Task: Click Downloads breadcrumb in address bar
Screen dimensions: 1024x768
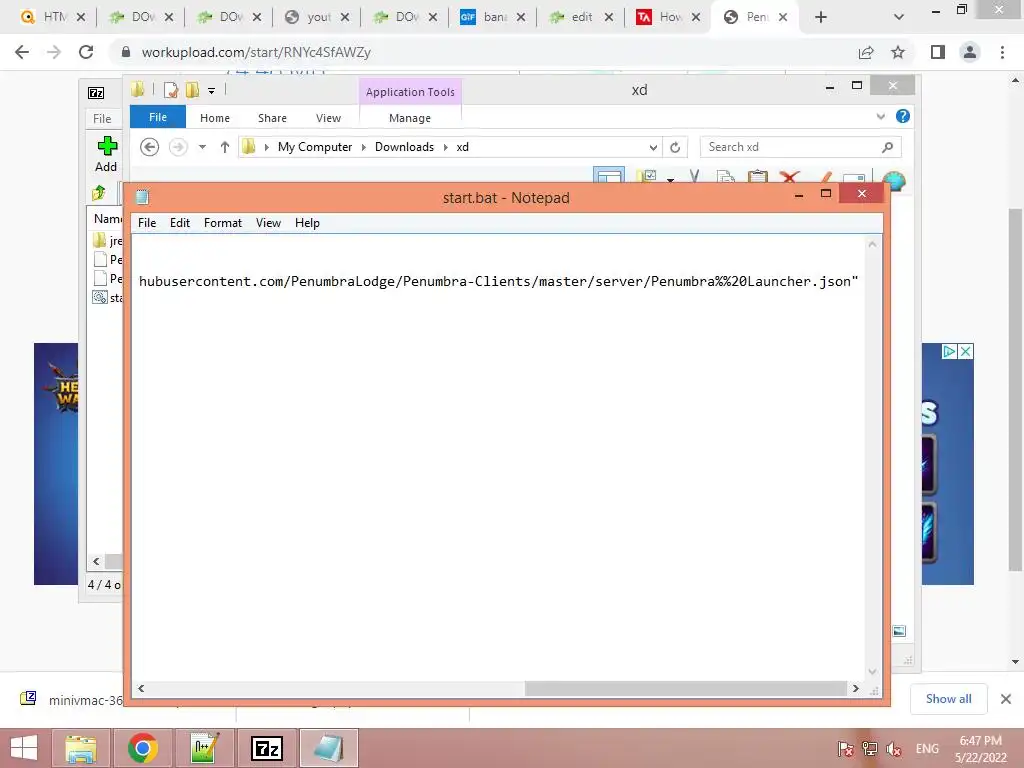Action: point(404,147)
